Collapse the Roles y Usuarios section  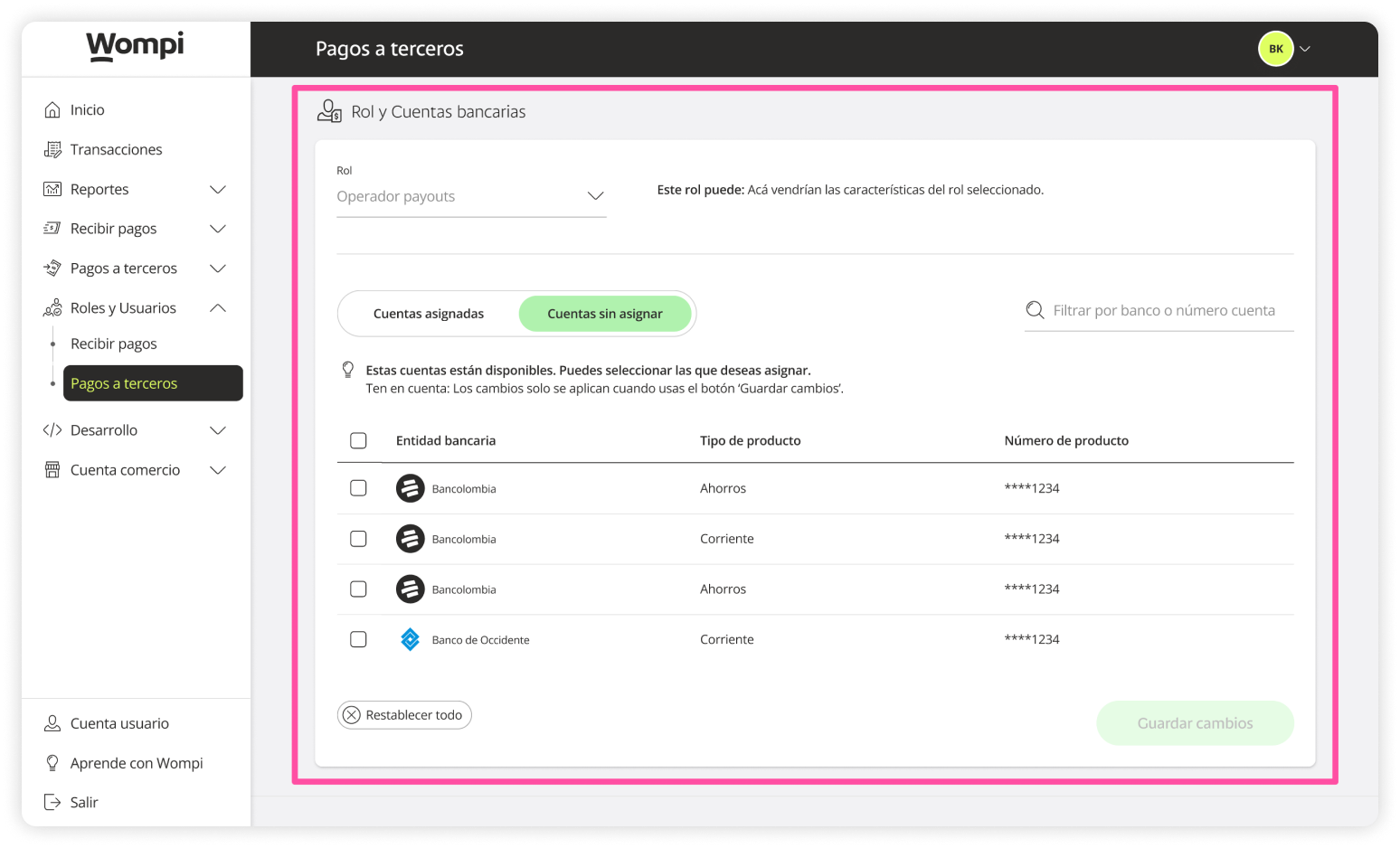218,308
